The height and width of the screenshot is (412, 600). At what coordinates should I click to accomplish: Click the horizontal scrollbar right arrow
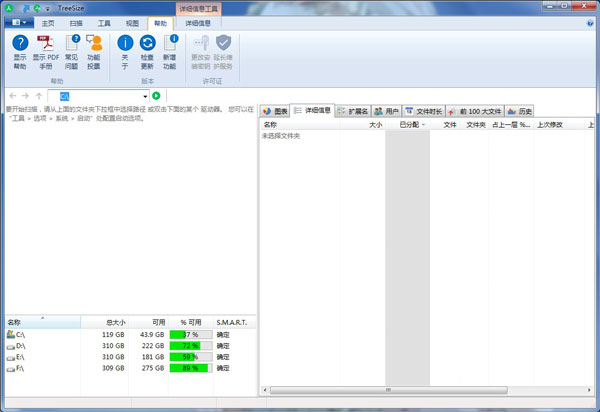click(589, 390)
